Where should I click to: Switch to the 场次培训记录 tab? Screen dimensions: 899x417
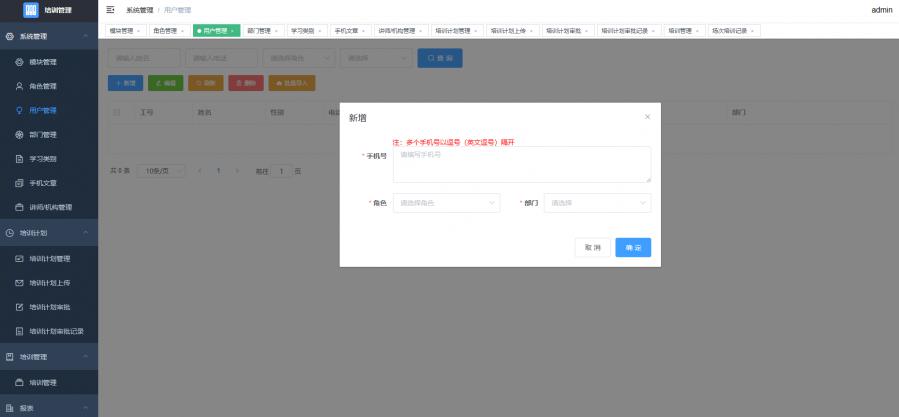[730, 31]
